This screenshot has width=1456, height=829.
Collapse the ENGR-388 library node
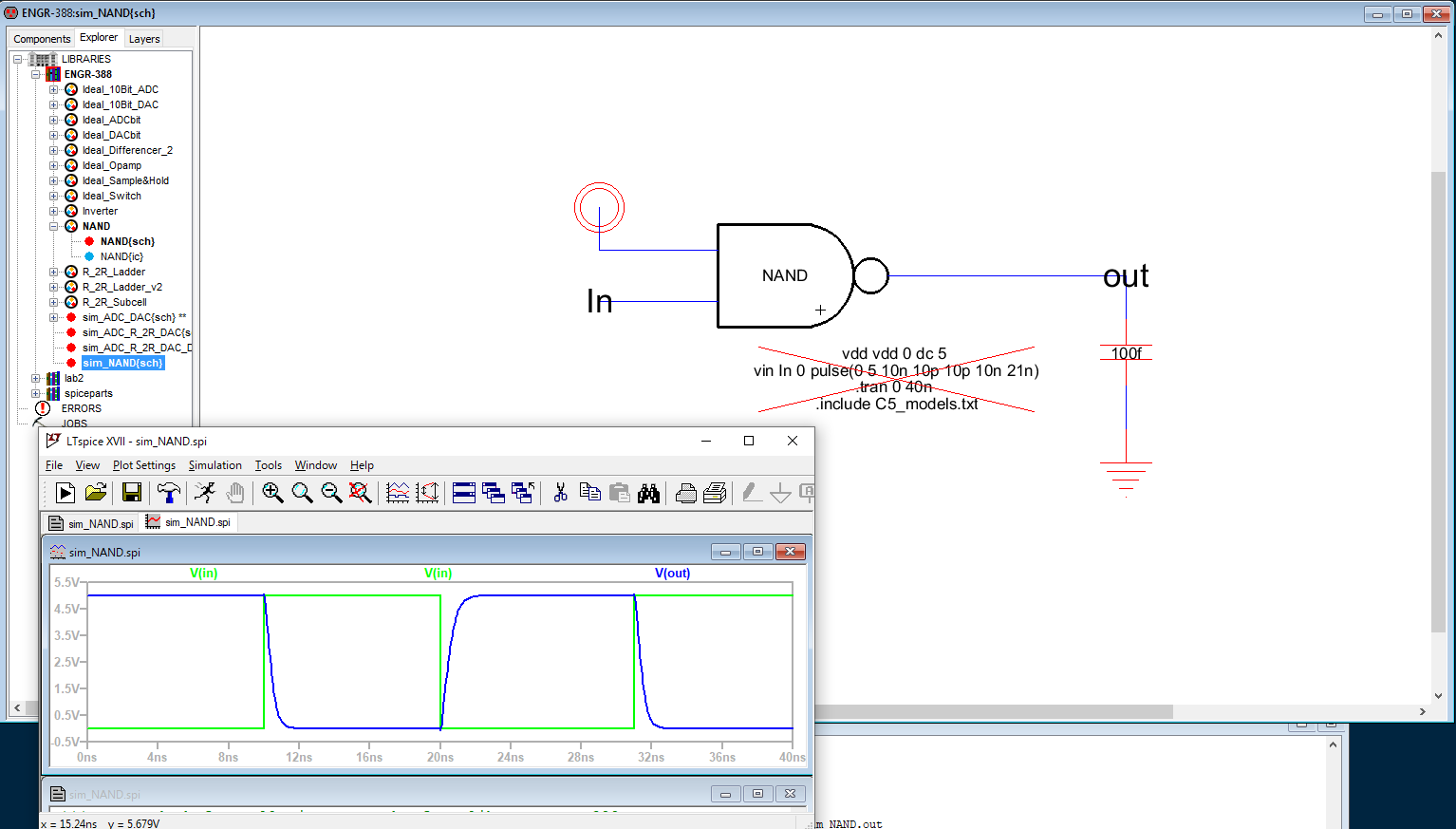[35, 74]
